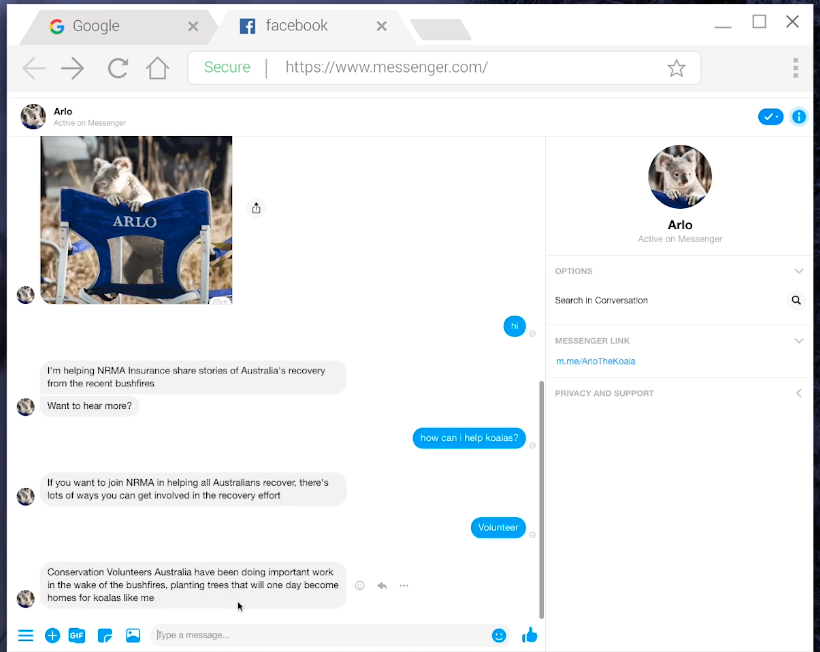
Task: Close the Google tab
Action: pos(193,26)
